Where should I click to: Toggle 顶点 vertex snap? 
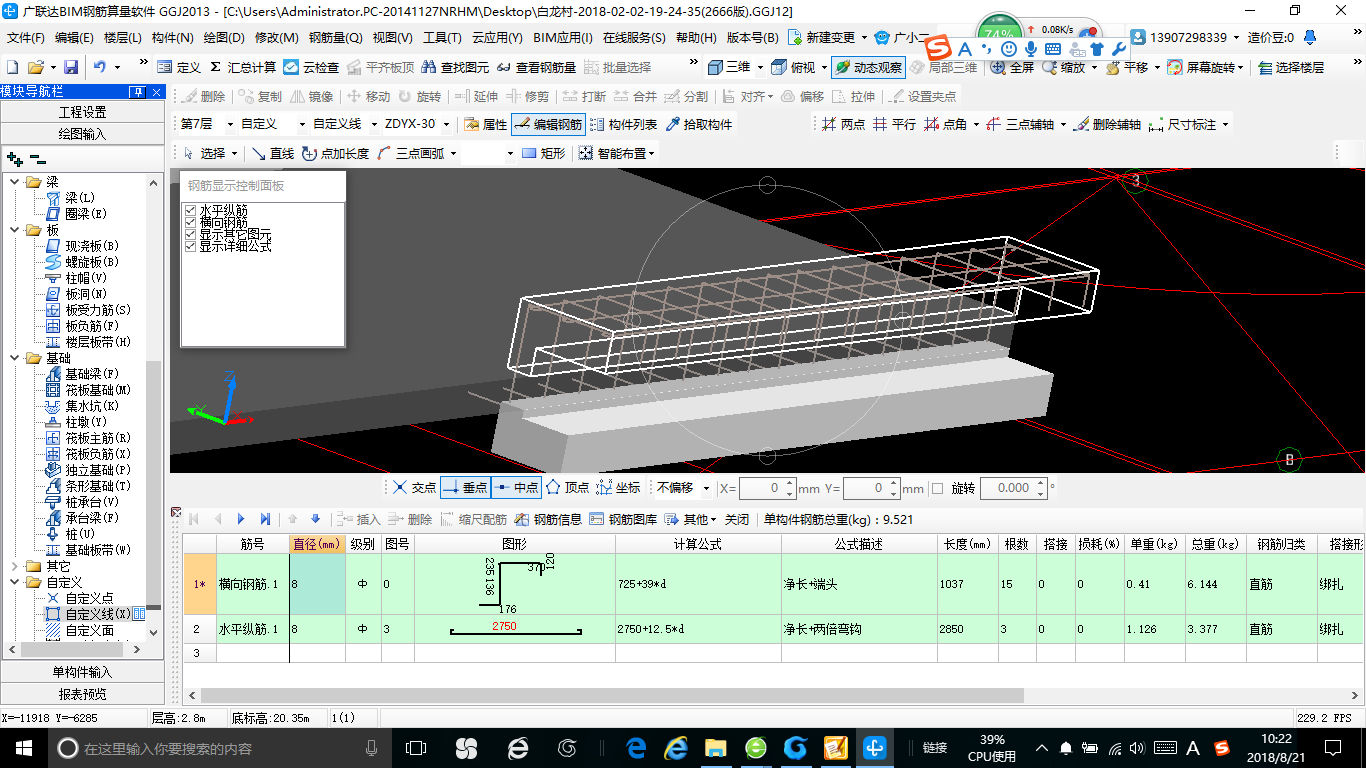coord(567,488)
